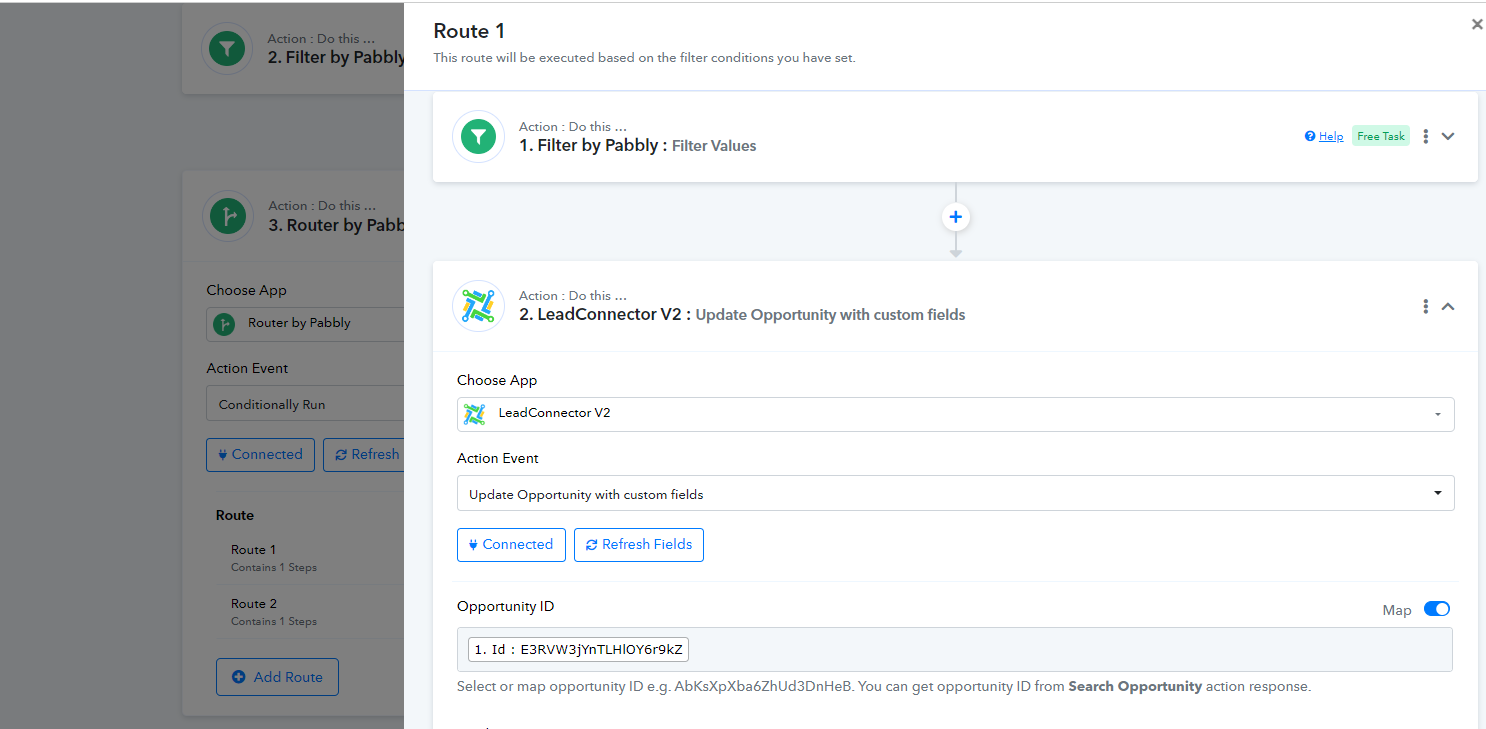Click the background Connected button under Router
The height and width of the screenshot is (729, 1486).
click(x=261, y=454)
